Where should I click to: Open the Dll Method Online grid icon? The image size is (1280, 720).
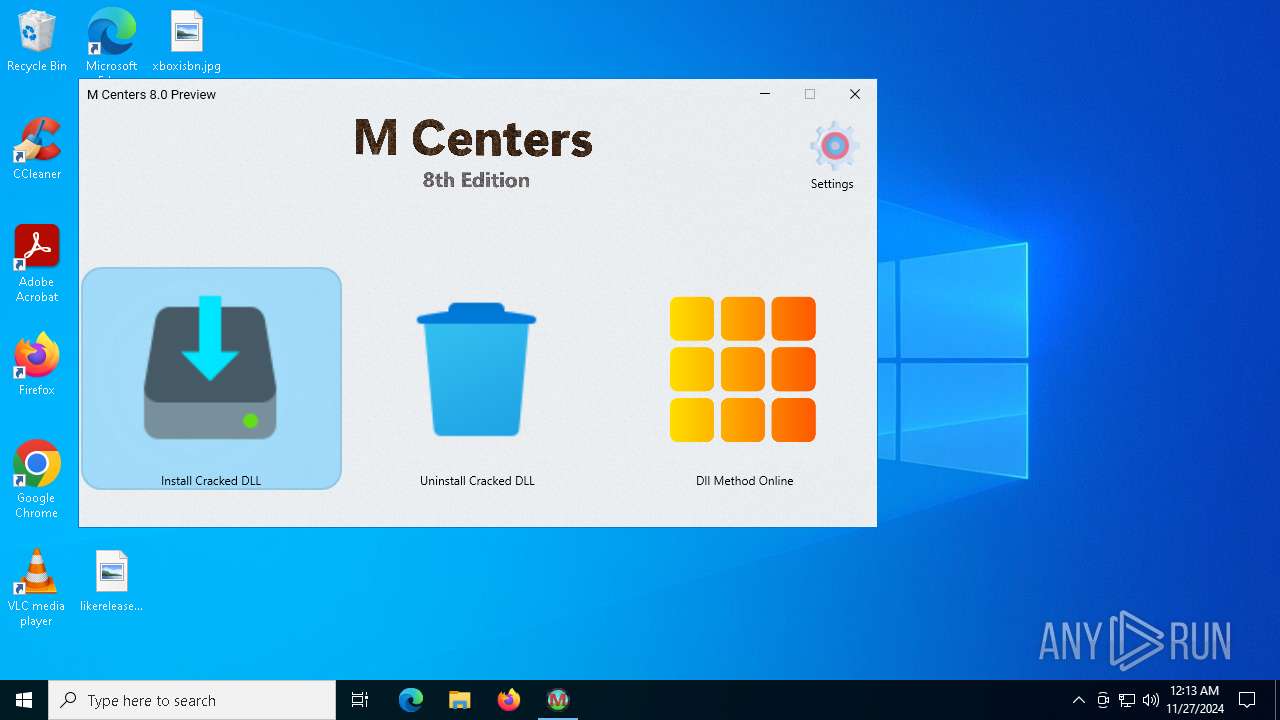tap(743, 369)
